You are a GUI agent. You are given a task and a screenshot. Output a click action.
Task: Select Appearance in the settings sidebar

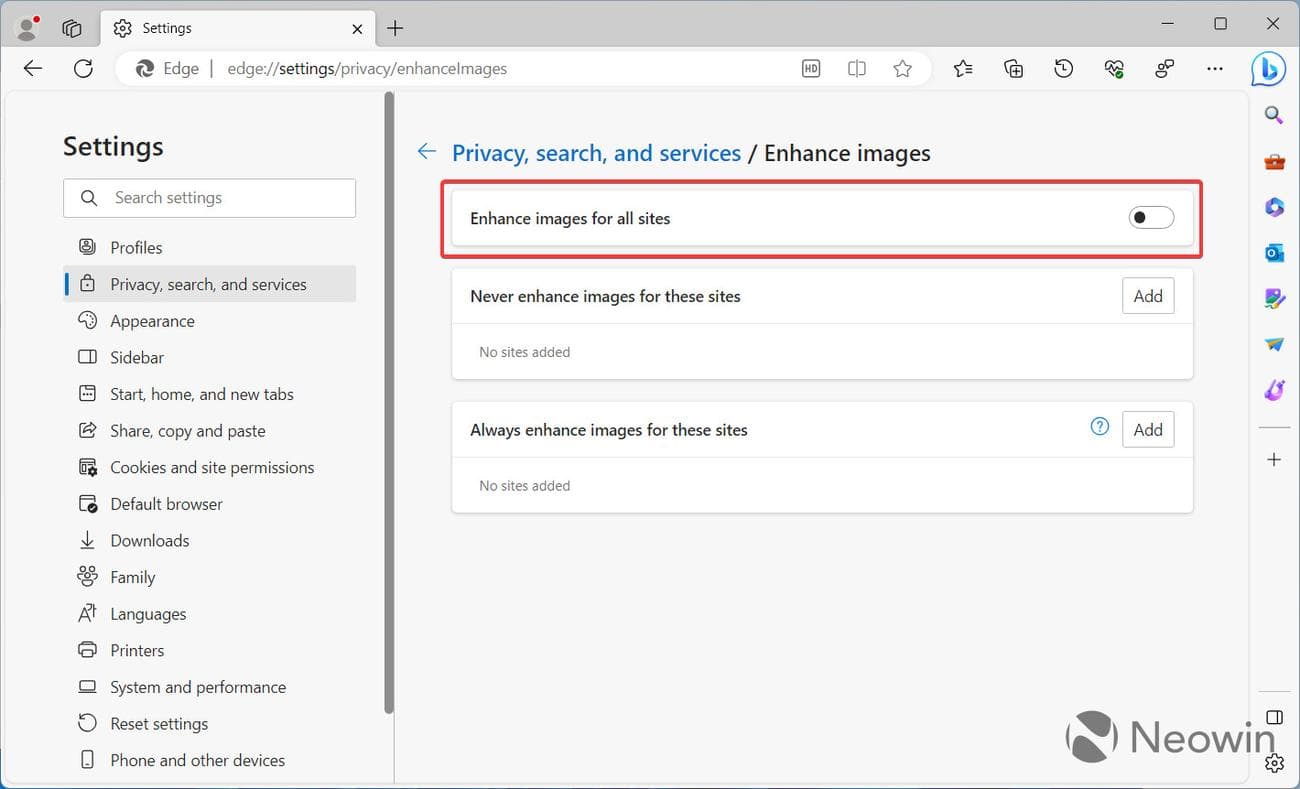pyautogui.click(x=152, y=321)
